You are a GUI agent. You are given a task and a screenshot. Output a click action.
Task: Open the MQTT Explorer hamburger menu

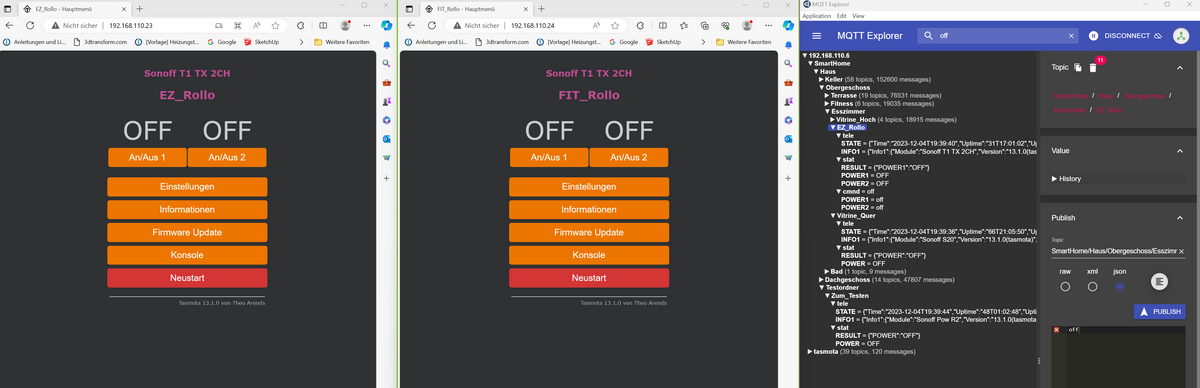(816, 35)
